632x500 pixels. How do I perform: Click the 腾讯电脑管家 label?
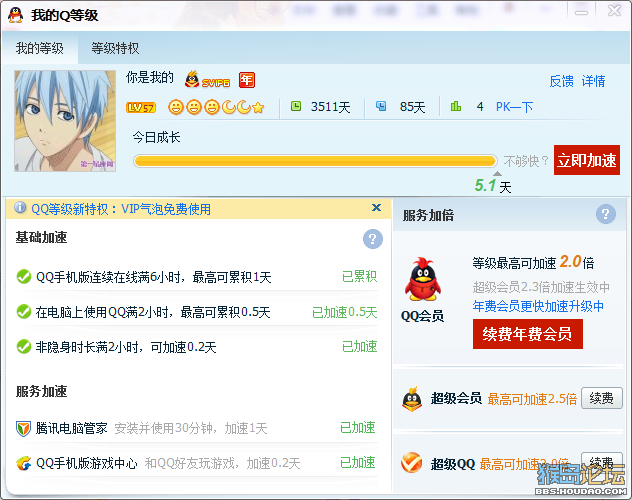point(72,428)
